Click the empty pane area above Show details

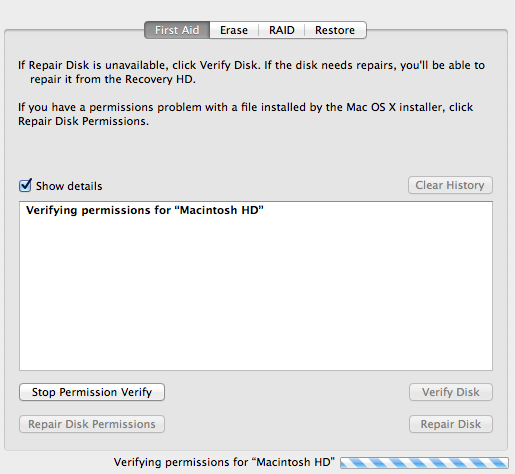256,152
